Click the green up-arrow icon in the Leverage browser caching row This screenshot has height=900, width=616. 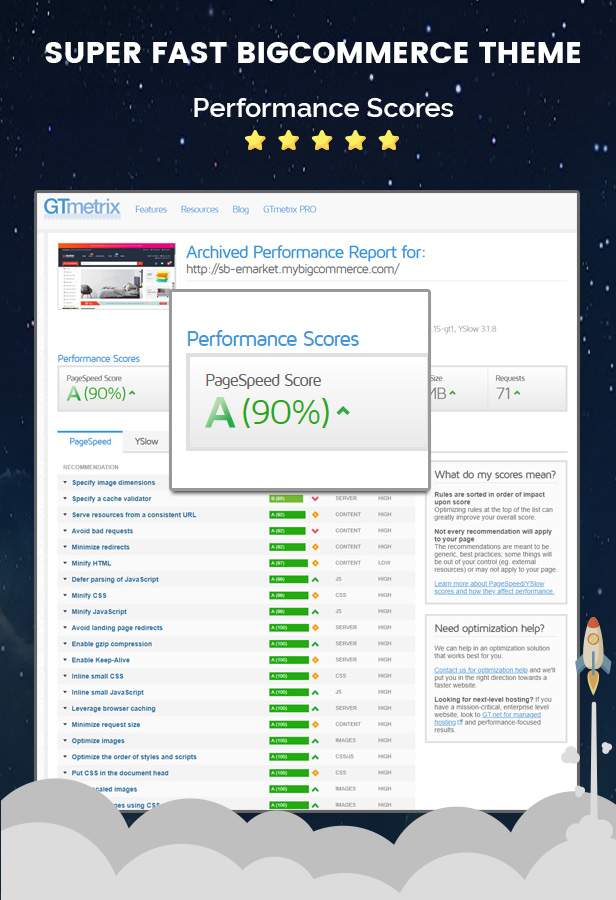coord(315,709)
